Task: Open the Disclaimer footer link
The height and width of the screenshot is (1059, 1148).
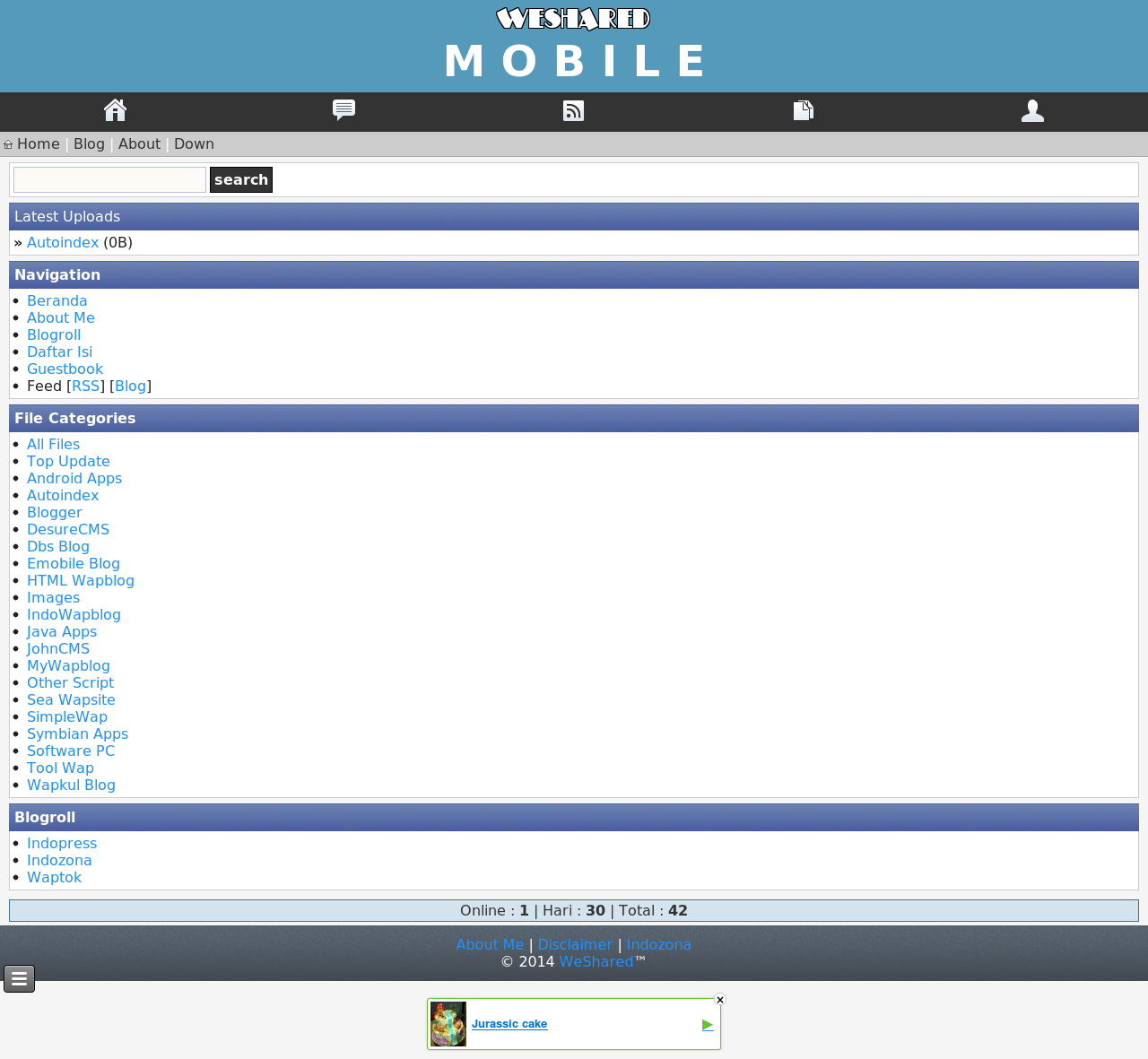Action: [x=575, y=945]
